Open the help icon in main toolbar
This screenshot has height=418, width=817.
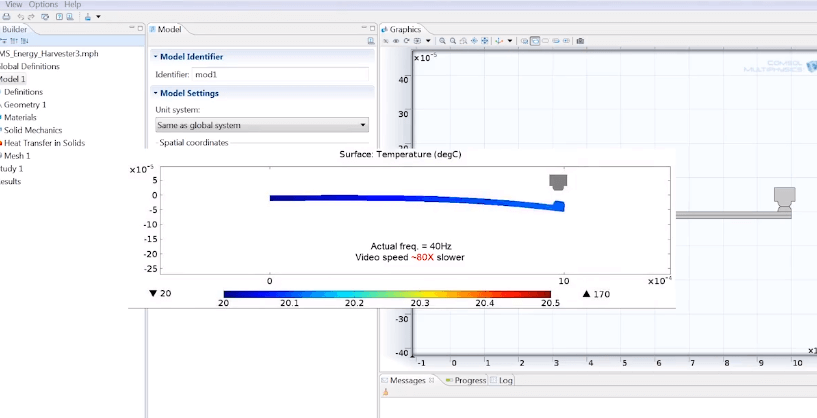[x=60, y=17]
